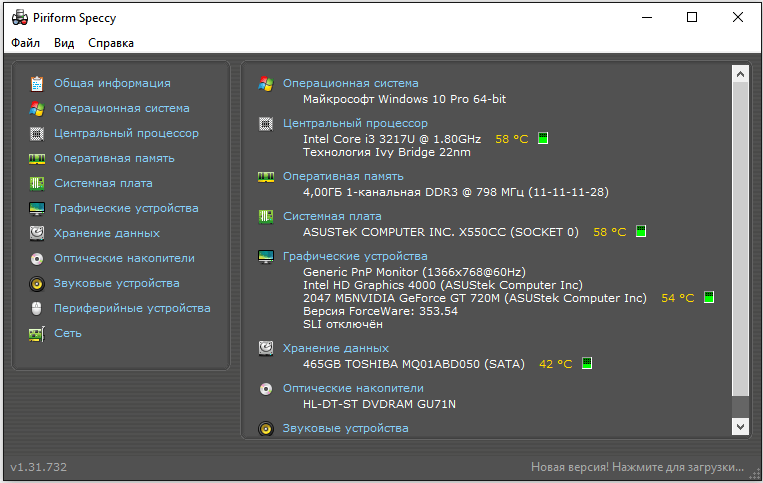The height and width of the screenshot is (483, 763).
Task: Click the Windows flag icon in sidebar
Action: (x=37, y=108)
